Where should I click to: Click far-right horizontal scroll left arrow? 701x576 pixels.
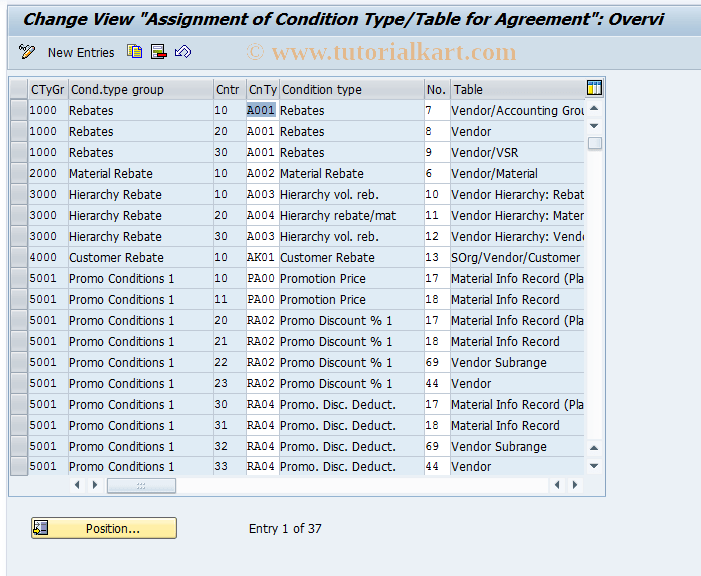tap(557, 485)
